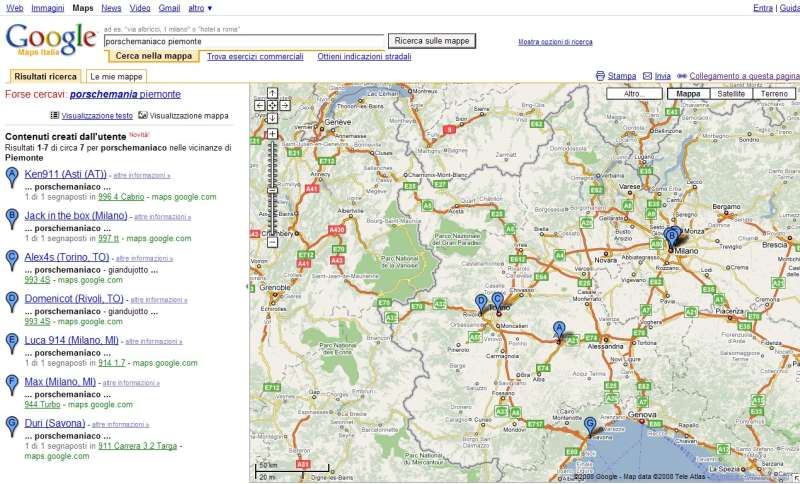Viewport: 800px width, 484px height.
Task: Zoom in with the plus button
Action: tap(272, 134)
